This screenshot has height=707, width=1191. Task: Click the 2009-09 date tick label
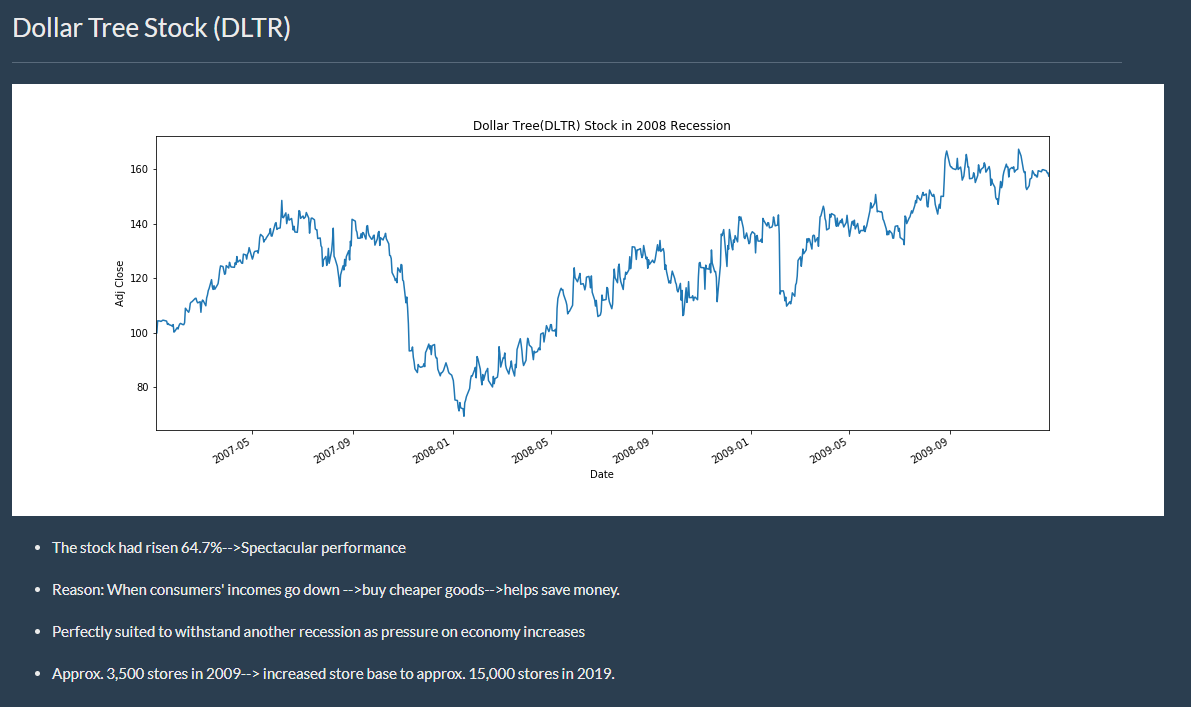pyautogui.click(x=929, y=451)
